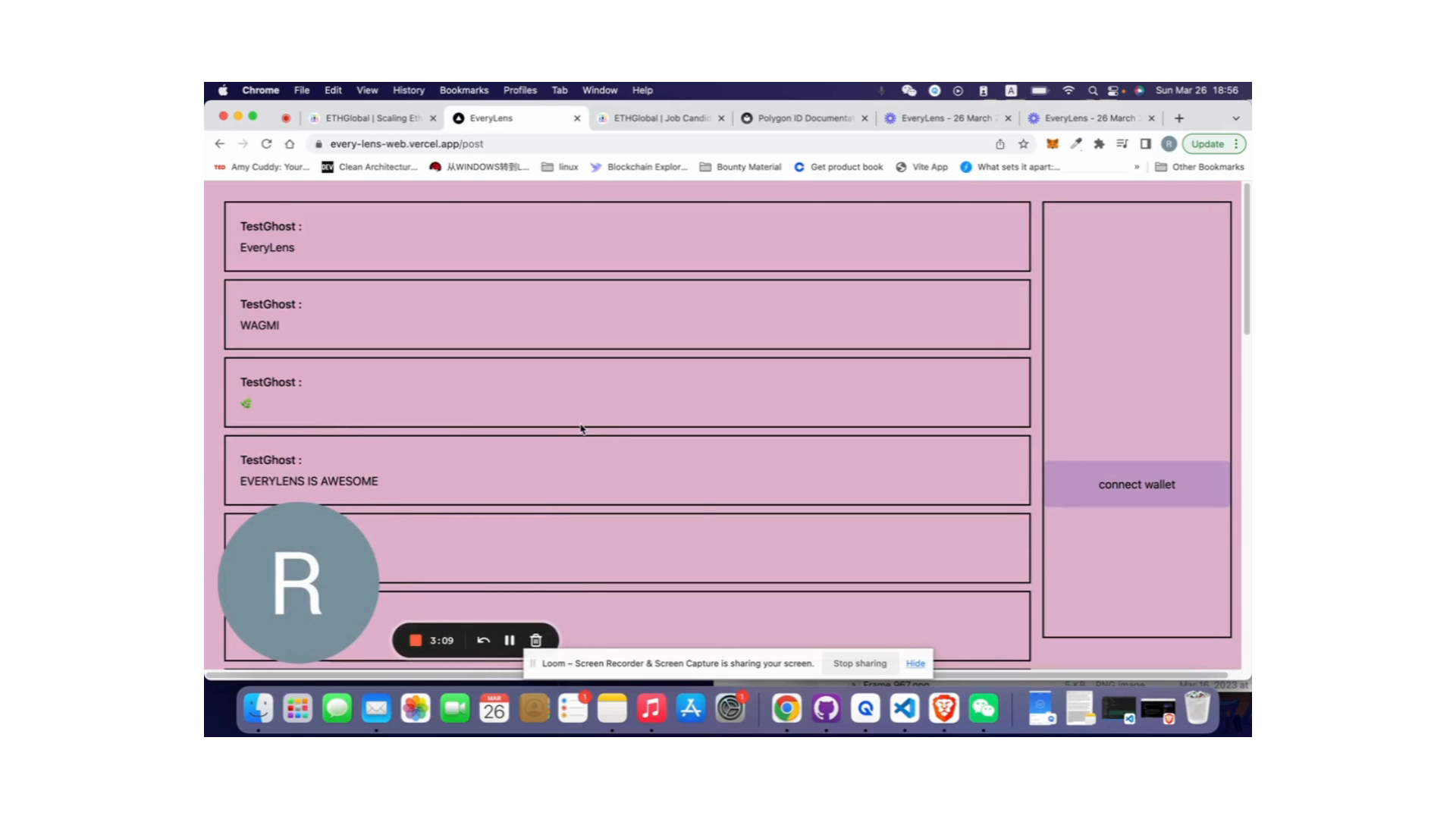Click the WAGMI post text
Screen dimensions: 1456x819
(x=259, y=325)
